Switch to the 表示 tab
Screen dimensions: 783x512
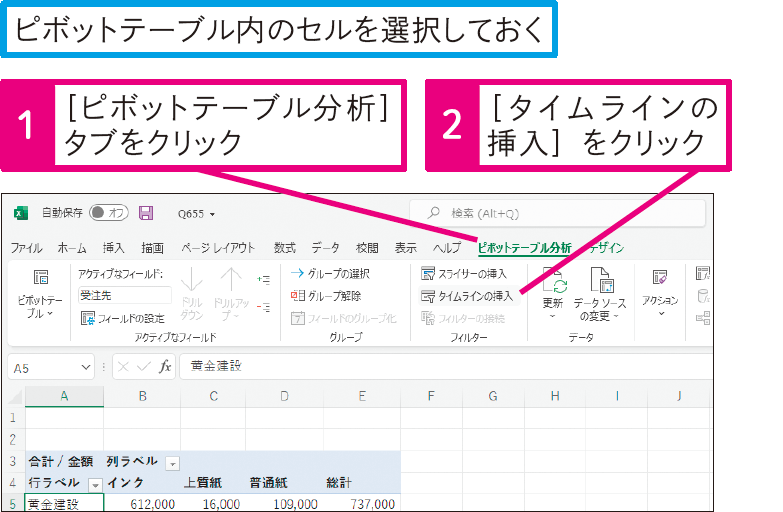pyautogui.click(x=405, y=248)
